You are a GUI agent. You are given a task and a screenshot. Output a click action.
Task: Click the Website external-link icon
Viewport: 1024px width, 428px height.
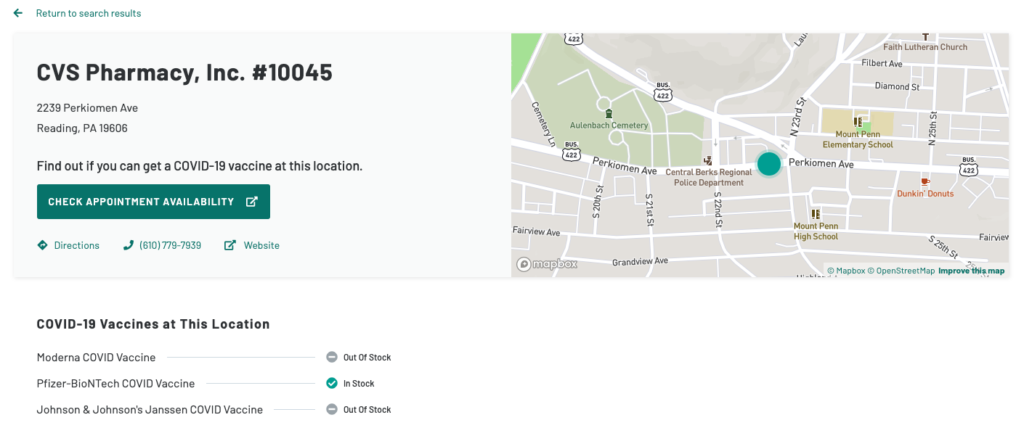(x=230, y=245)
